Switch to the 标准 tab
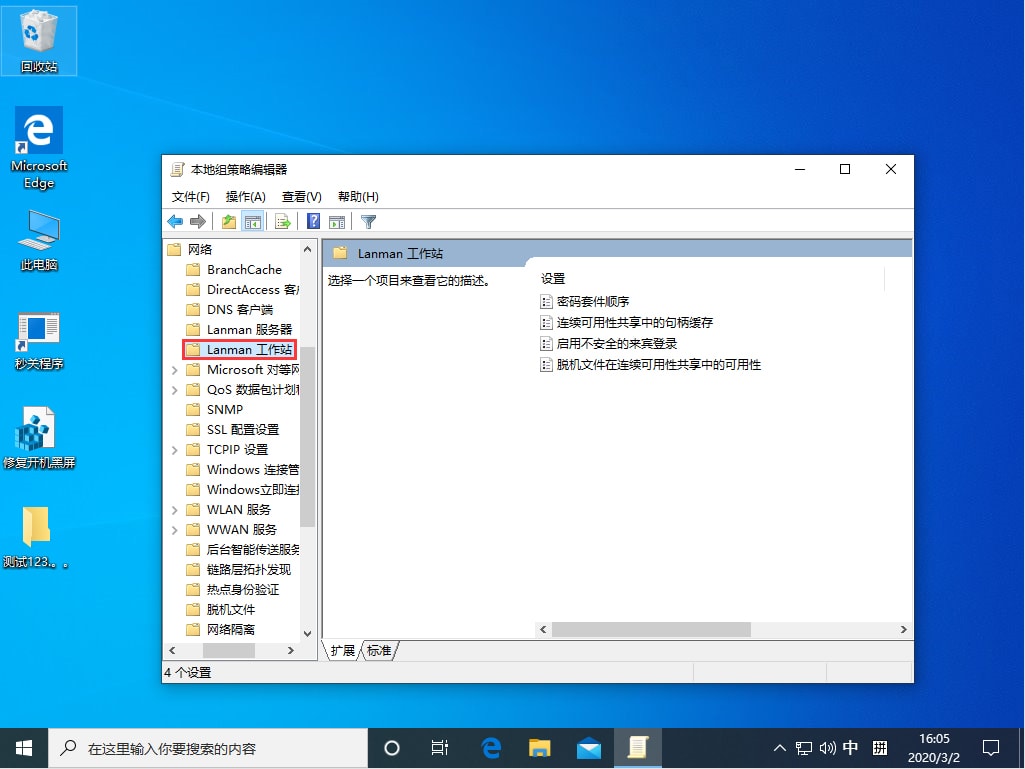Screen dimensions: 1025x769 [x=379, y=650]
